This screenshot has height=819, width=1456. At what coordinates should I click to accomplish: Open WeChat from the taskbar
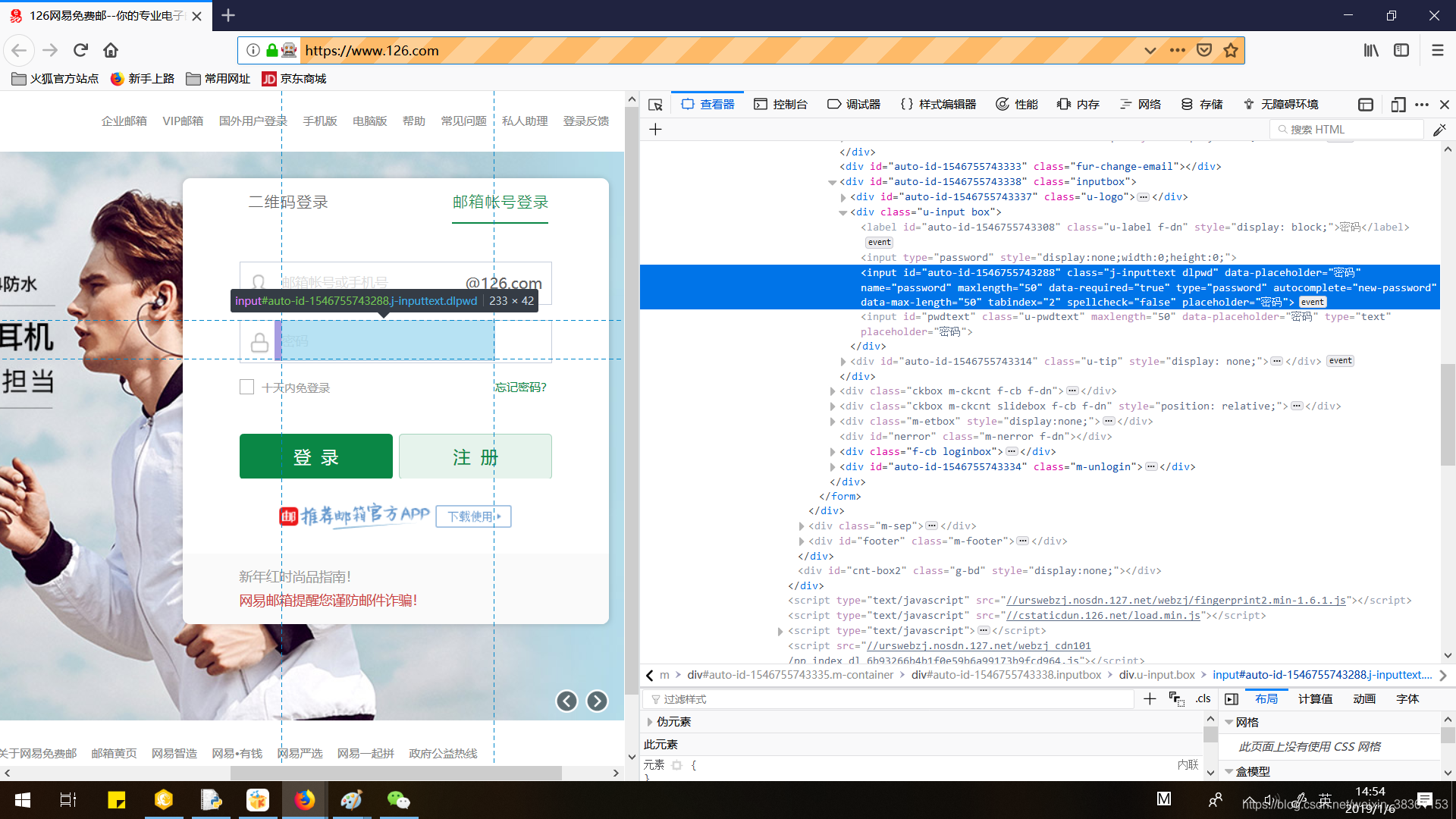point(398,800)
